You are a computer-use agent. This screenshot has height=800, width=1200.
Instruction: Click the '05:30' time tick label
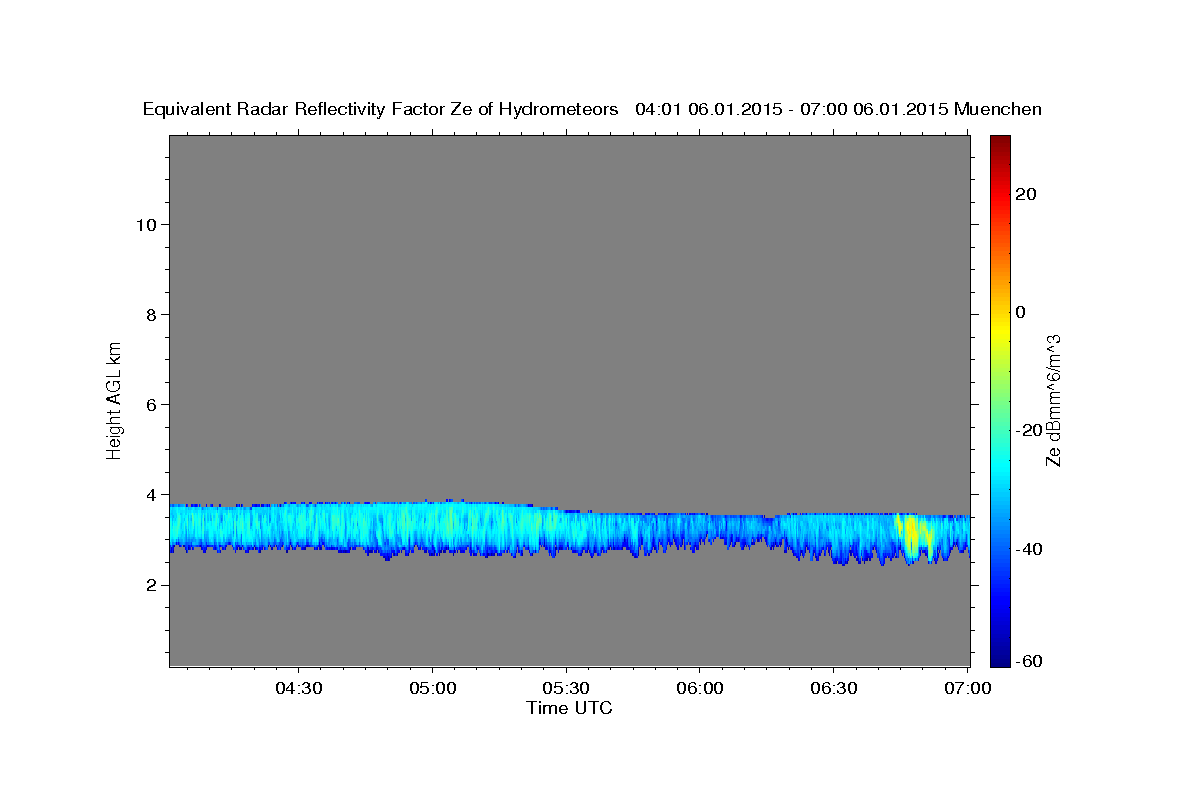566,688
